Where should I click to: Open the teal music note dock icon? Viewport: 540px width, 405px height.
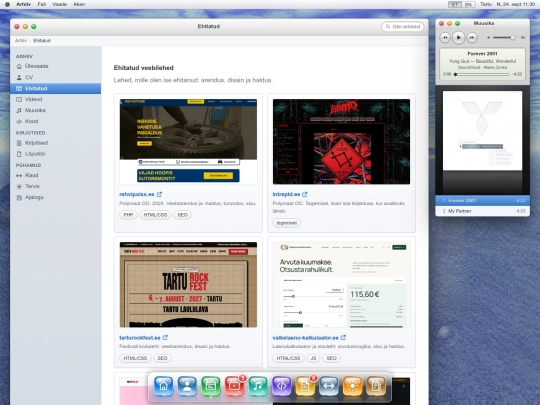point(258,386)
